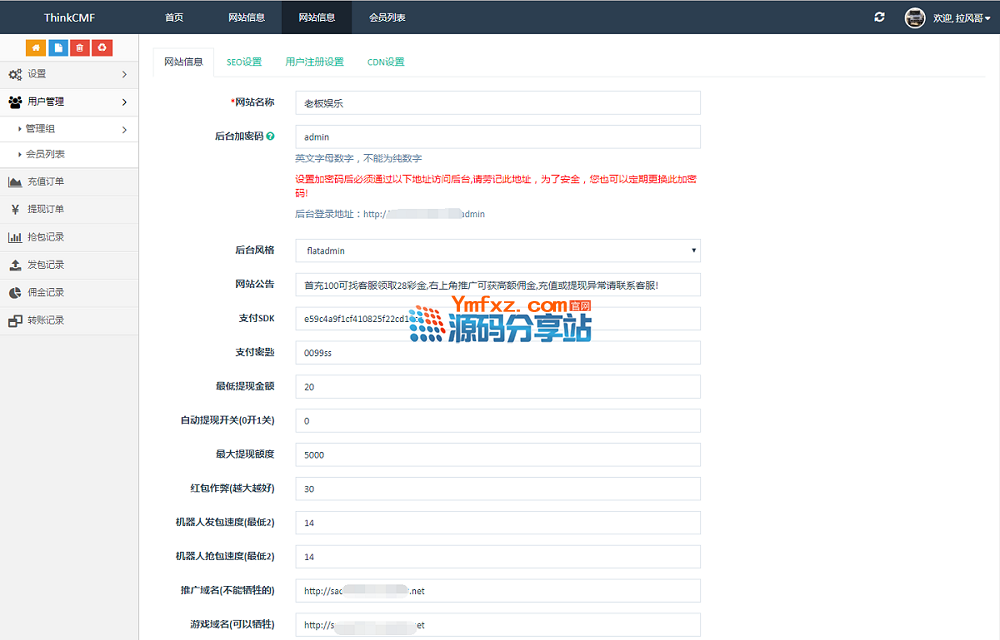Viewport: 1000px width, 640px height.
Task: Click the refresh icon in top bar
Action: click(879, 17)
